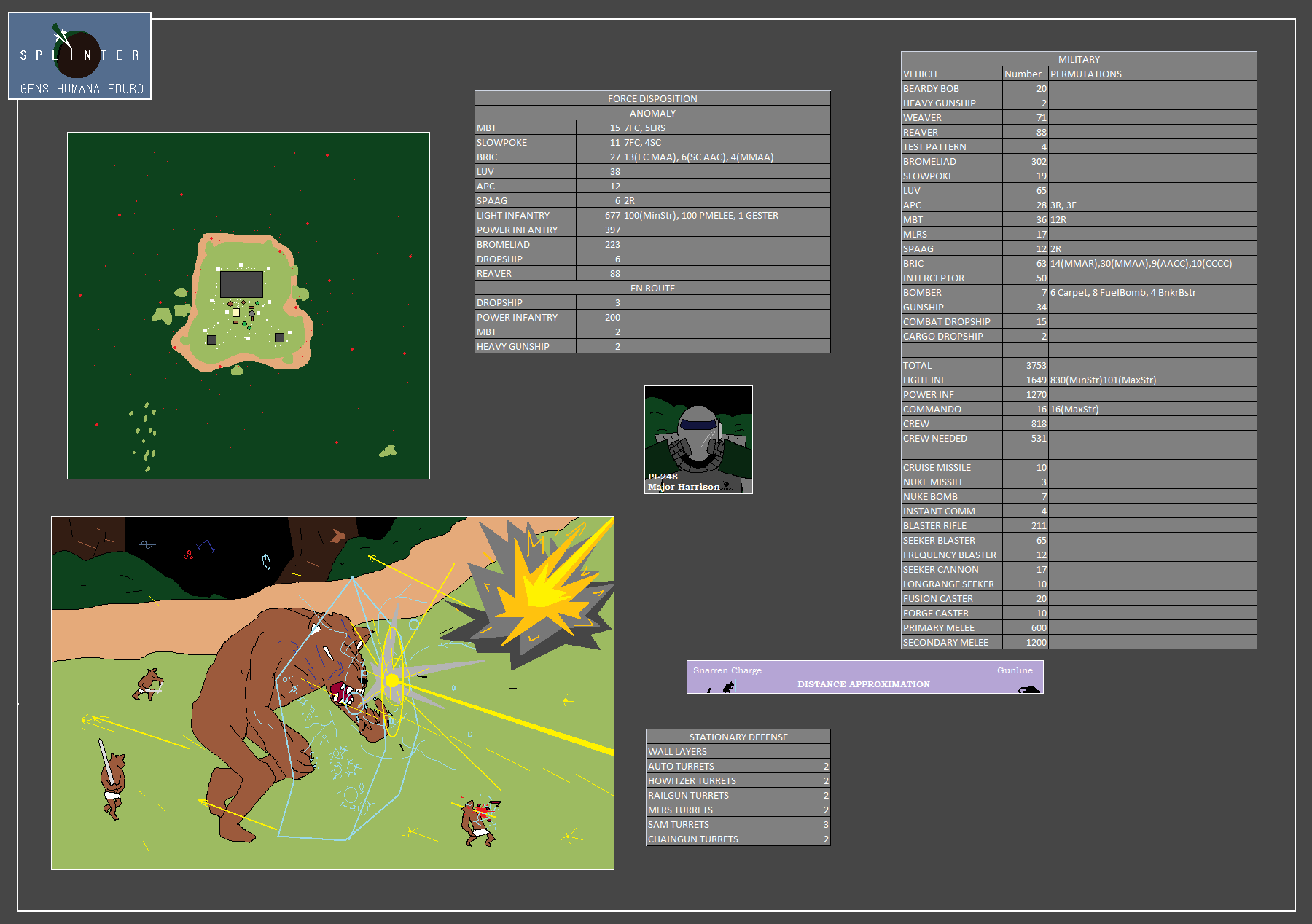Select the LIGHT INFANTRY count cell 677
The image size is (1312, 924).
[598, 215]
